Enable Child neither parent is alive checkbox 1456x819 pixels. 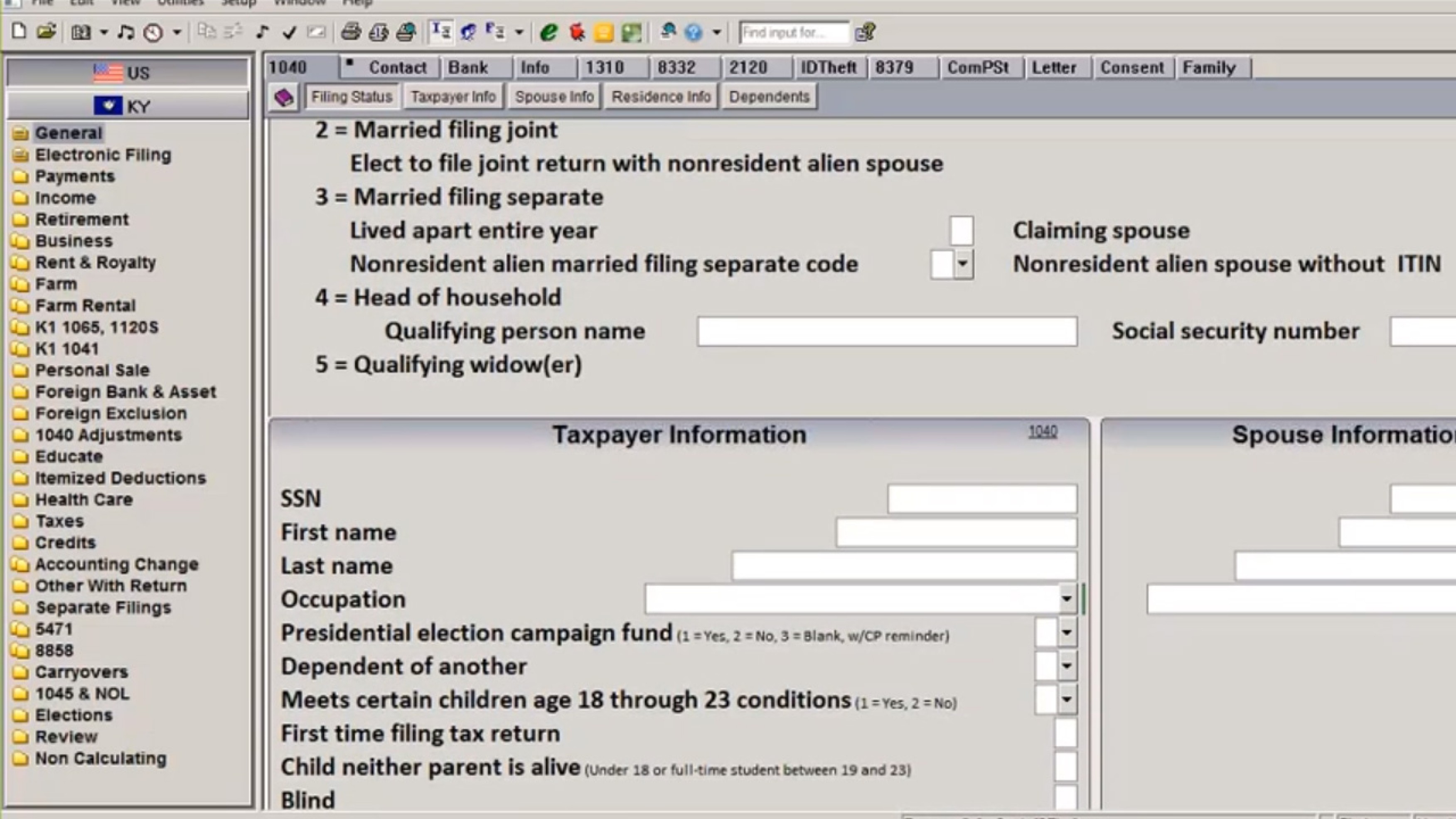click(x=1065, y=766)
